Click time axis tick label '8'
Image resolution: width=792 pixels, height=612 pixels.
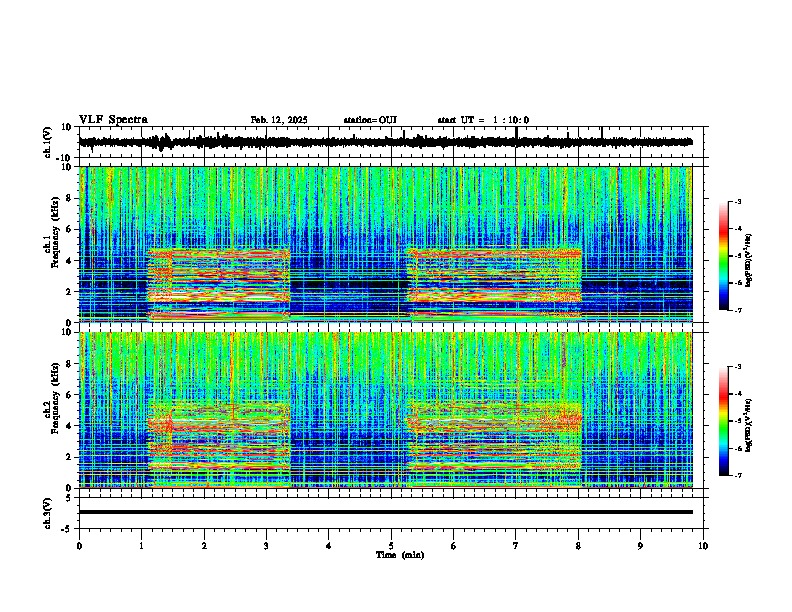tap(578, 546)
